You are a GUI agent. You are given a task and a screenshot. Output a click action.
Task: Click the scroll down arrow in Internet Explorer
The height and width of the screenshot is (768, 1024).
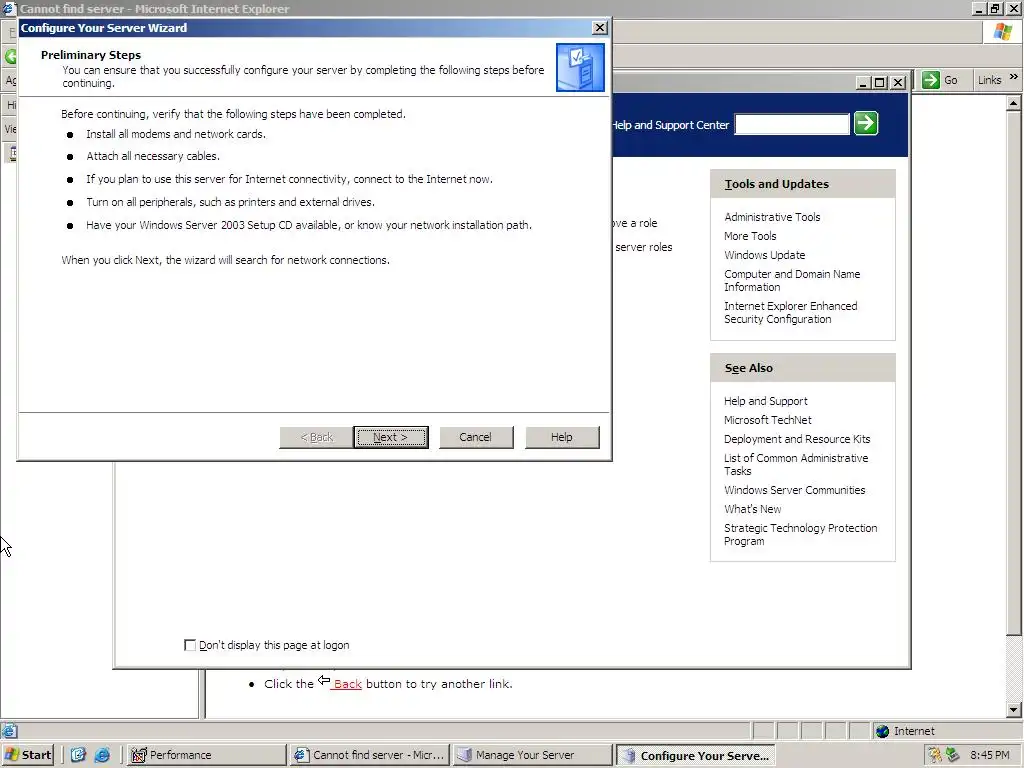pyautogui.click(x=1014, y=710)
